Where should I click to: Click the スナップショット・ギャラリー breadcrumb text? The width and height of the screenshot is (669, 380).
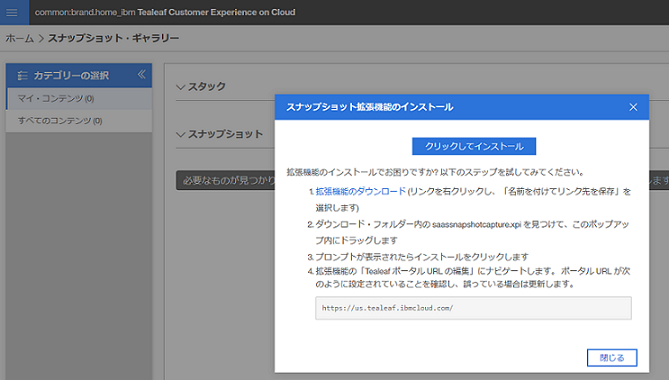(x=113, y=38)
